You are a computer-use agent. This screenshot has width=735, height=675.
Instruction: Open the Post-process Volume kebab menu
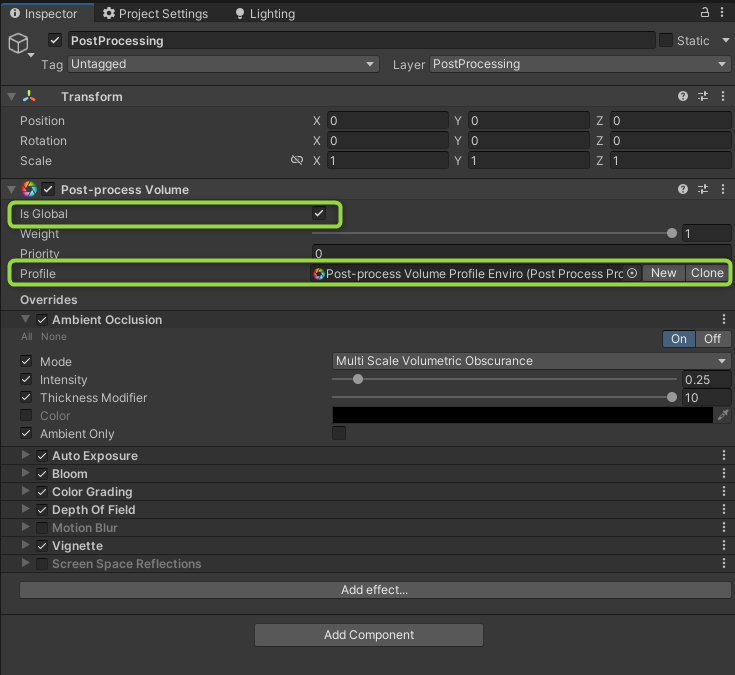(x=723, y=189)
